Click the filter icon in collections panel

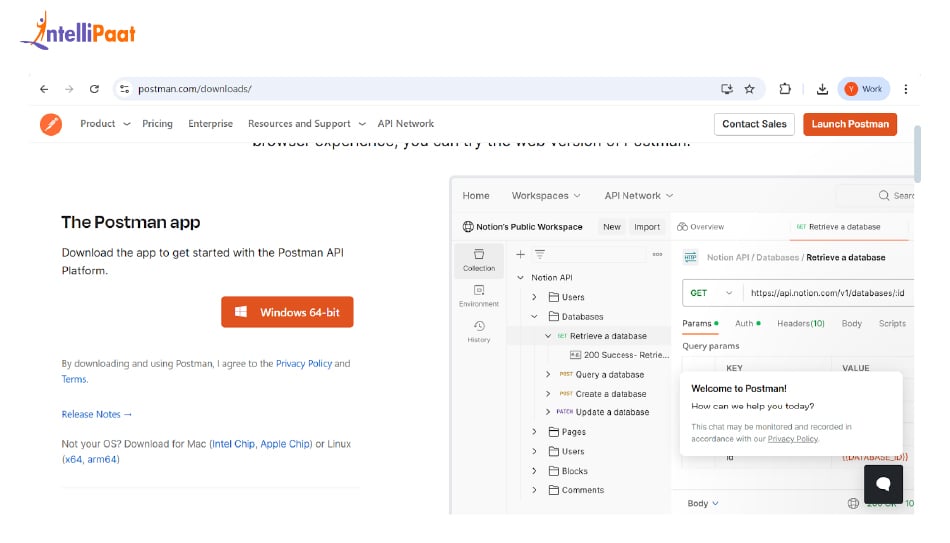click(540, 255)
